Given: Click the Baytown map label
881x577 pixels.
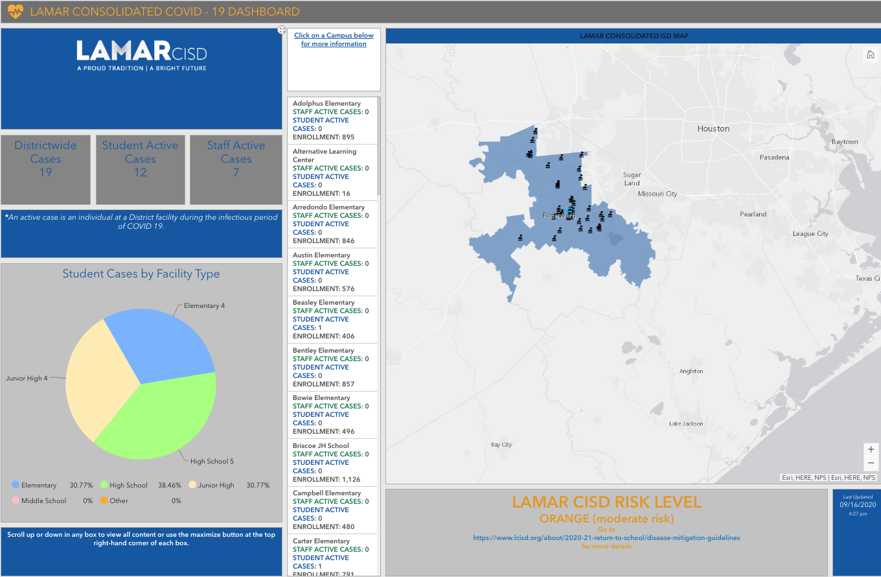Looking at the screenshot, I should (x=844, y=142).
